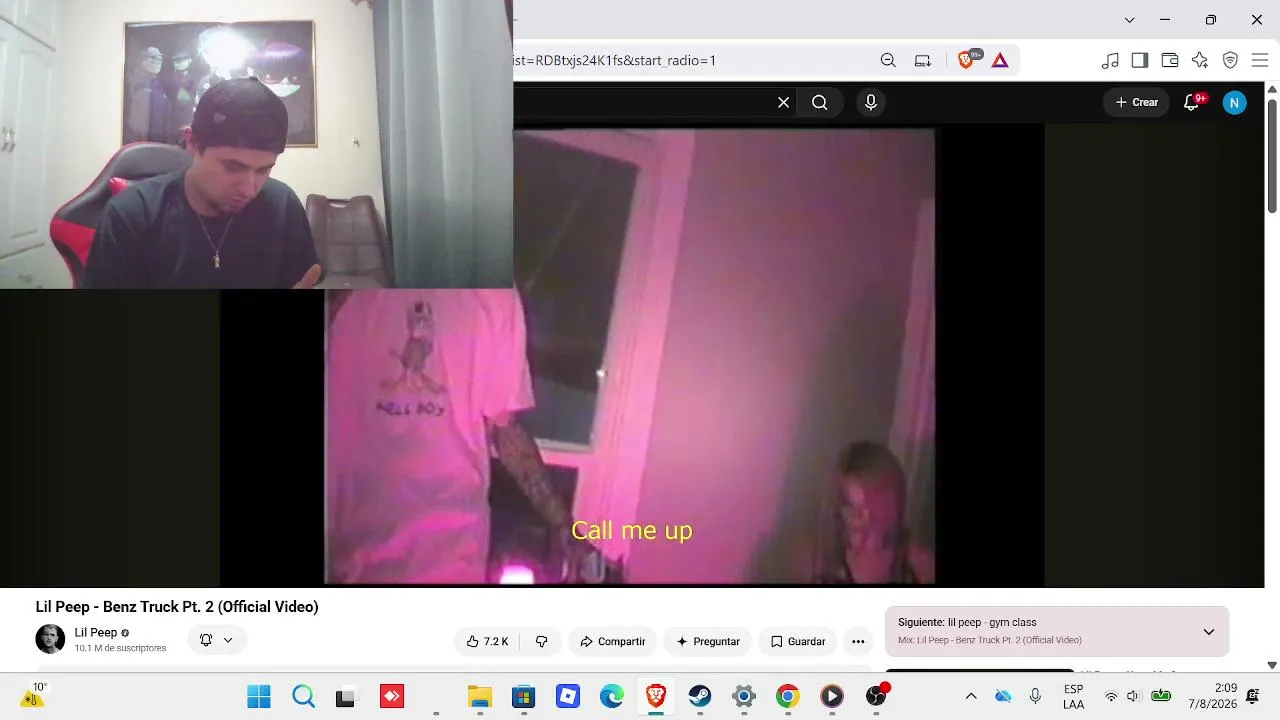This screenshot has height=720, width=1280.
Task: Click the Preguntar button
Action: [708, 641]
